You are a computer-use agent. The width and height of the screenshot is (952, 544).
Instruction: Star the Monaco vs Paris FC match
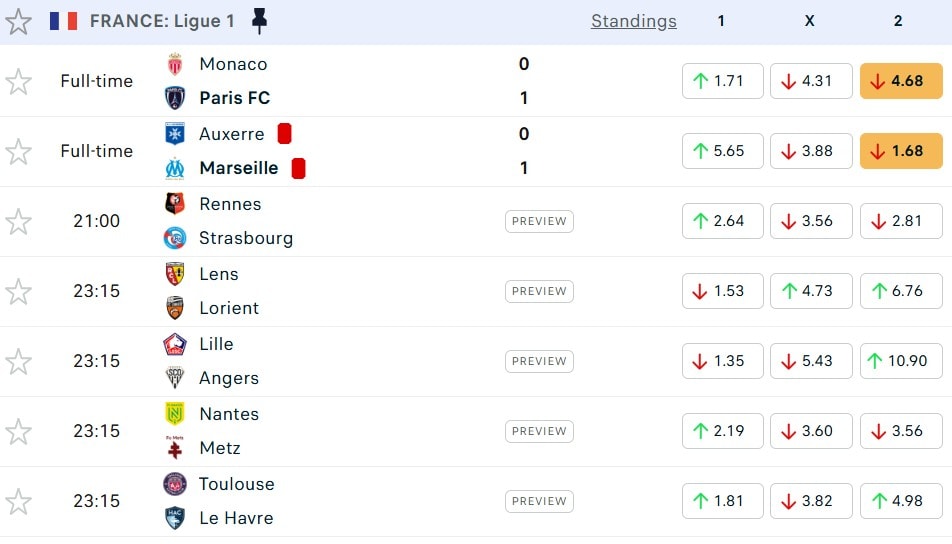19,81
